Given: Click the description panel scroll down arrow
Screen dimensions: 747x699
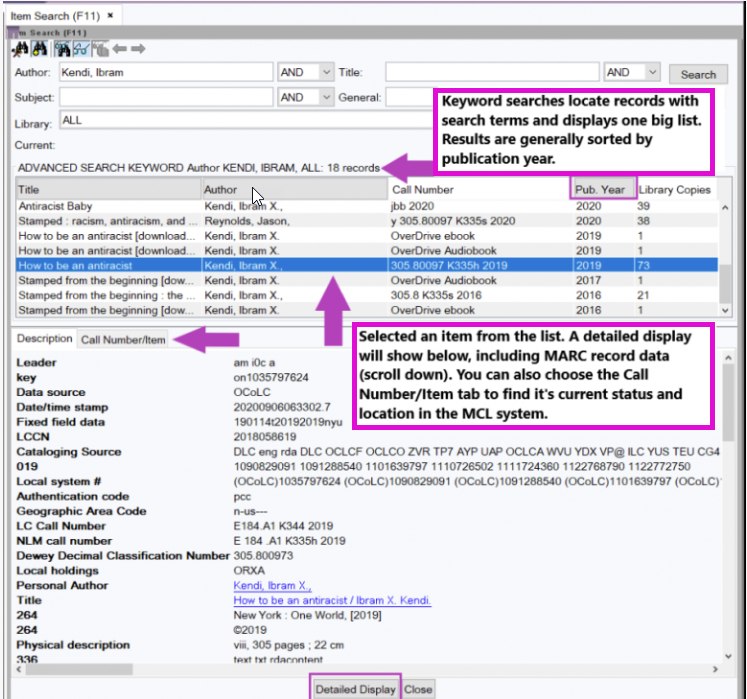Looking at the screenshot, I should pyautogui.click(x=728, y=656).
